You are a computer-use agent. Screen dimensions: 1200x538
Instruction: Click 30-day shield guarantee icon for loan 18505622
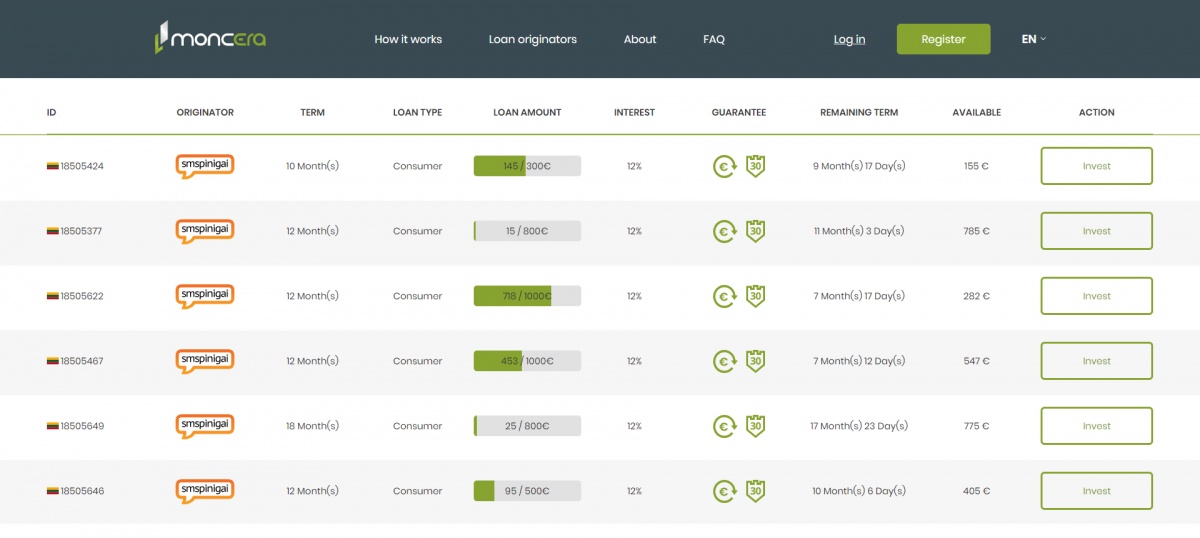point(756,296)
